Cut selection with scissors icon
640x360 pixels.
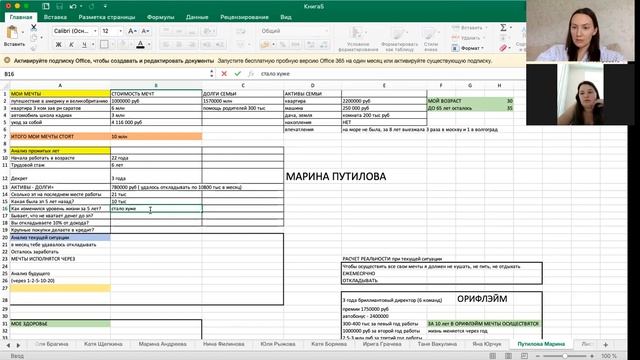[x=33, y=27]
